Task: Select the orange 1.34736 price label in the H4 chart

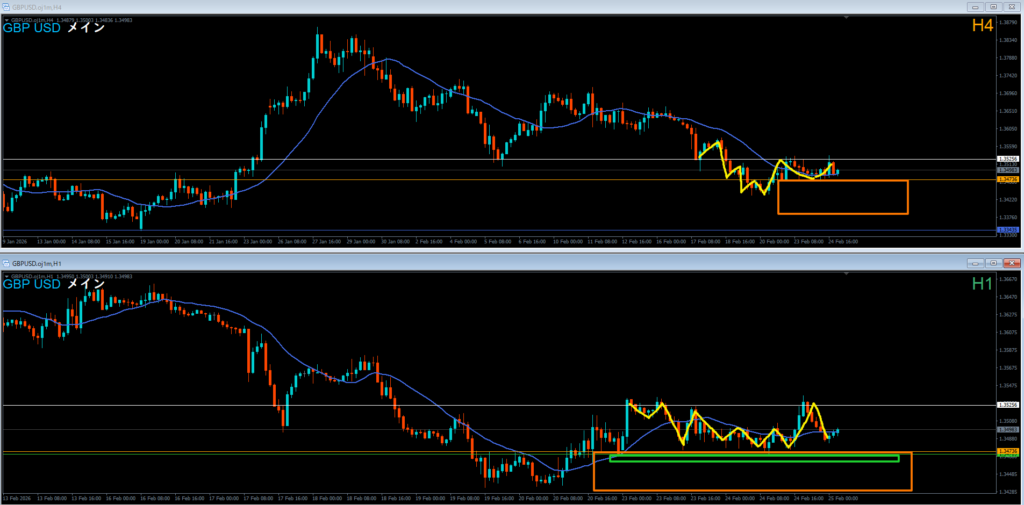Action: pyautogui.click(x=1006, y=178)
